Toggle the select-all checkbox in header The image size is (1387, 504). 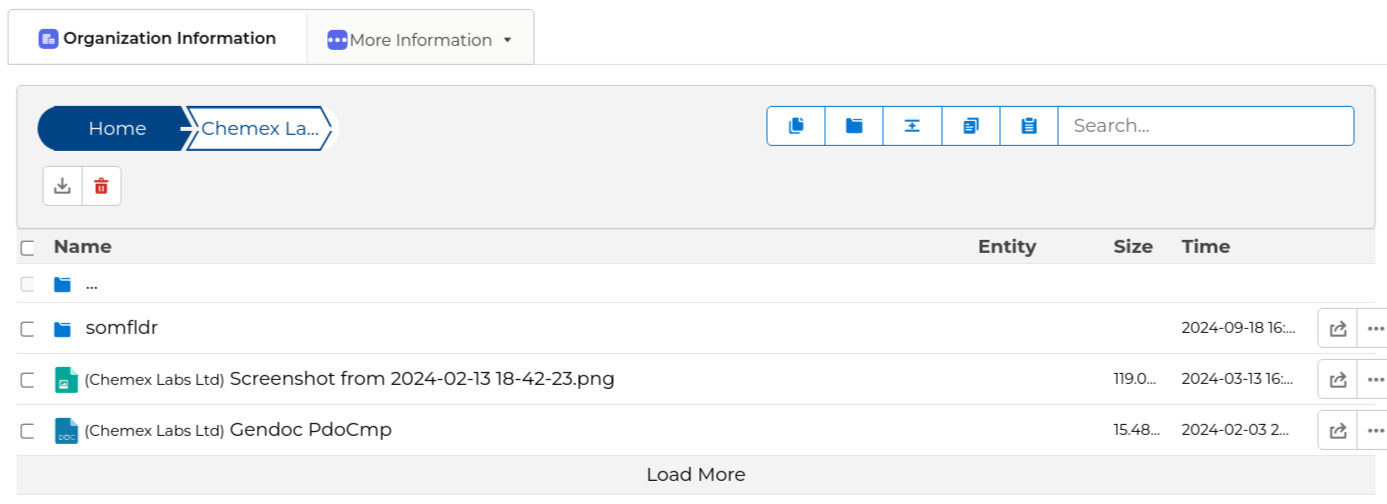point(28,248)
